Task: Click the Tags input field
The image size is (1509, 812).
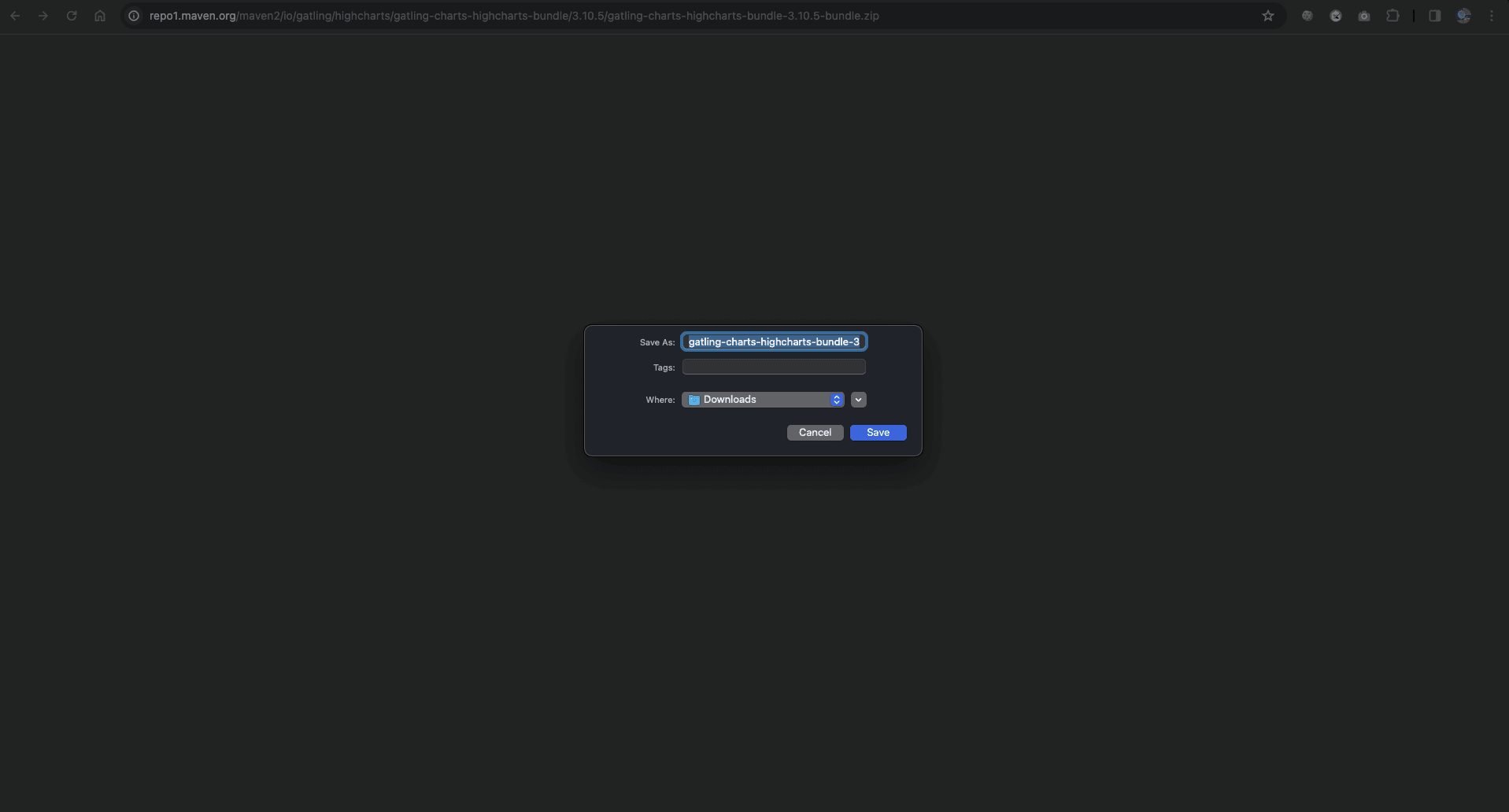Action: click(774, 367)
